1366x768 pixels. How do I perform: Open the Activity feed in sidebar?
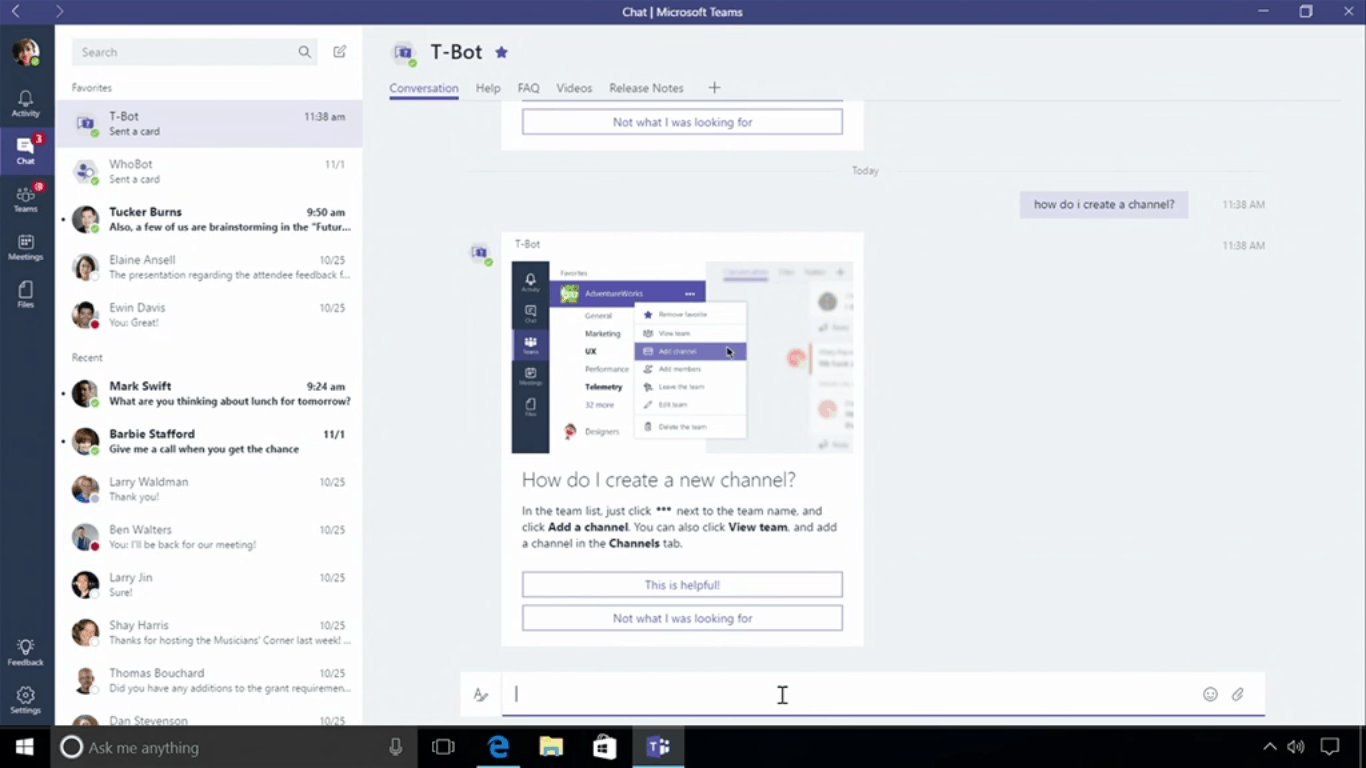26,103
